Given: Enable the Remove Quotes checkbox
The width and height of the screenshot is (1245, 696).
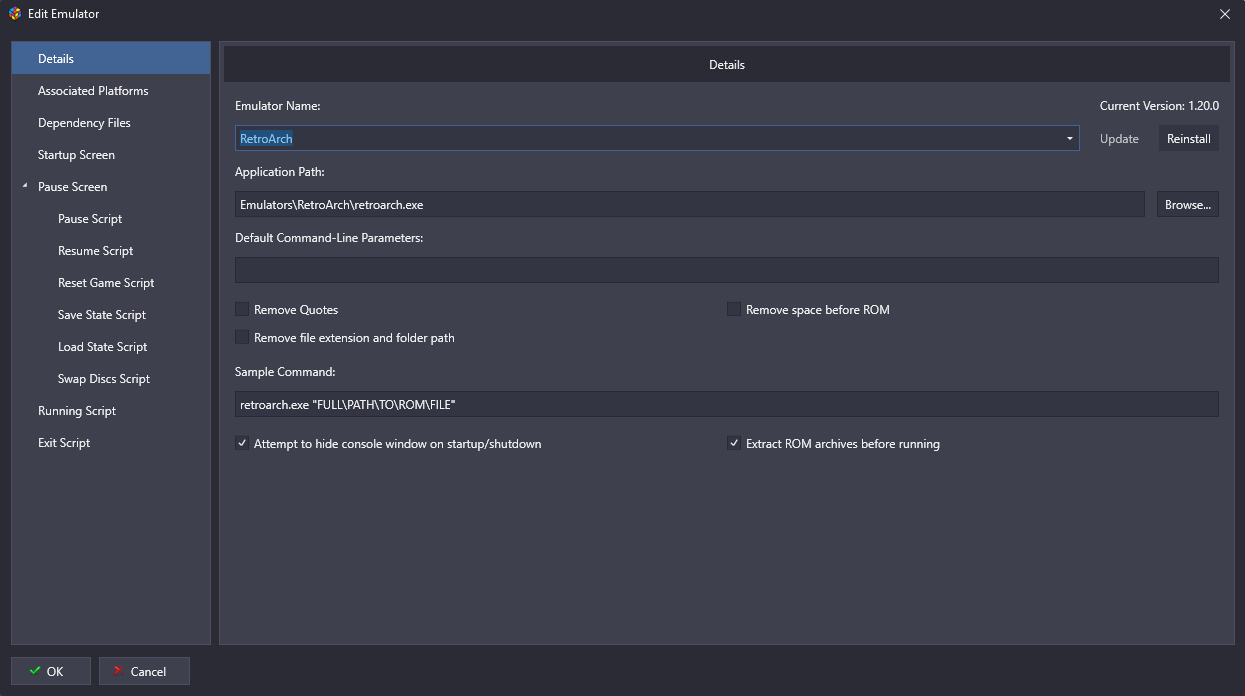Looking at the screenshot, I should point(242,310).
